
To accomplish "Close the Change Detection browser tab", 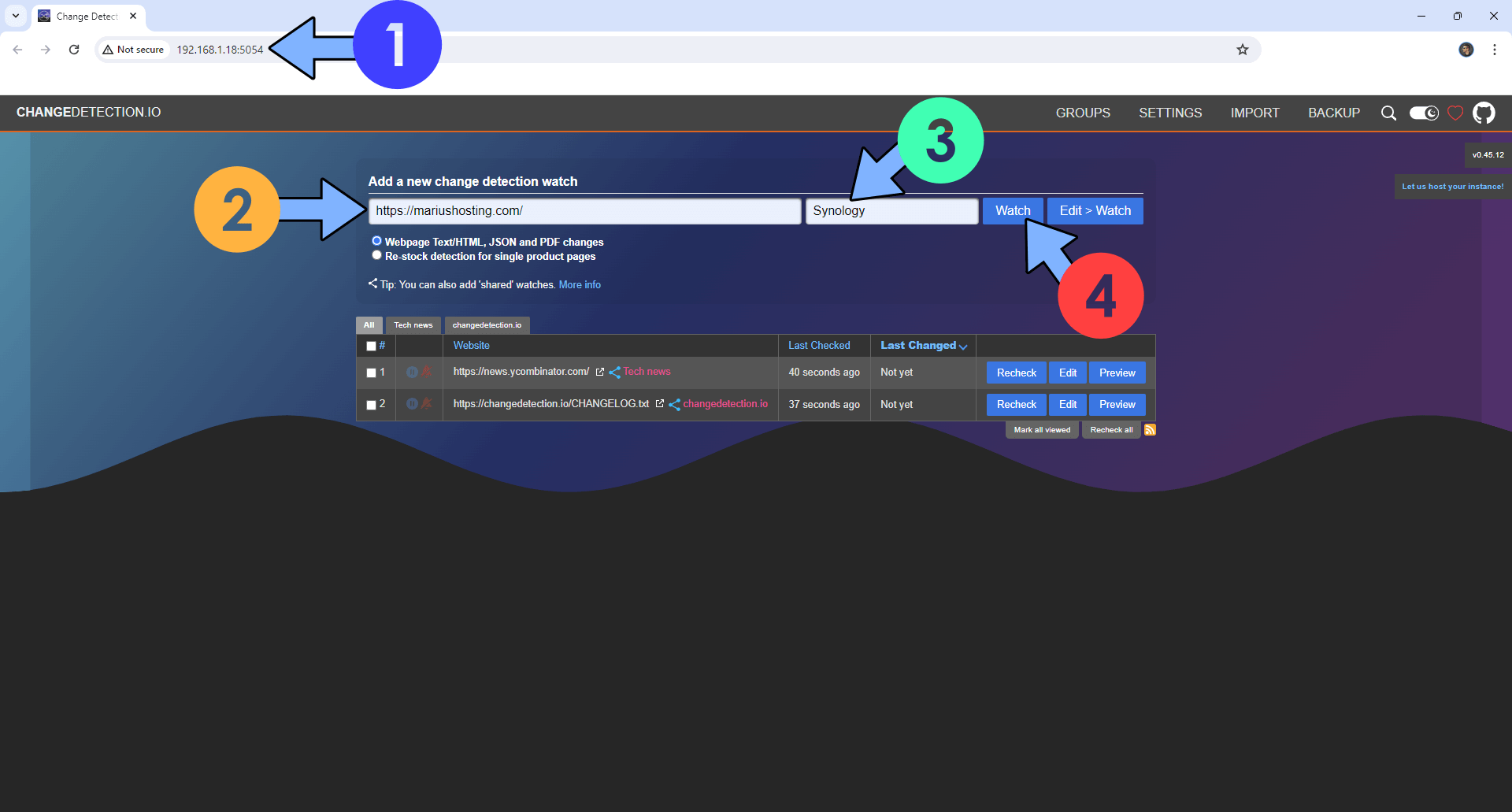I will click(x=133, y=16).
